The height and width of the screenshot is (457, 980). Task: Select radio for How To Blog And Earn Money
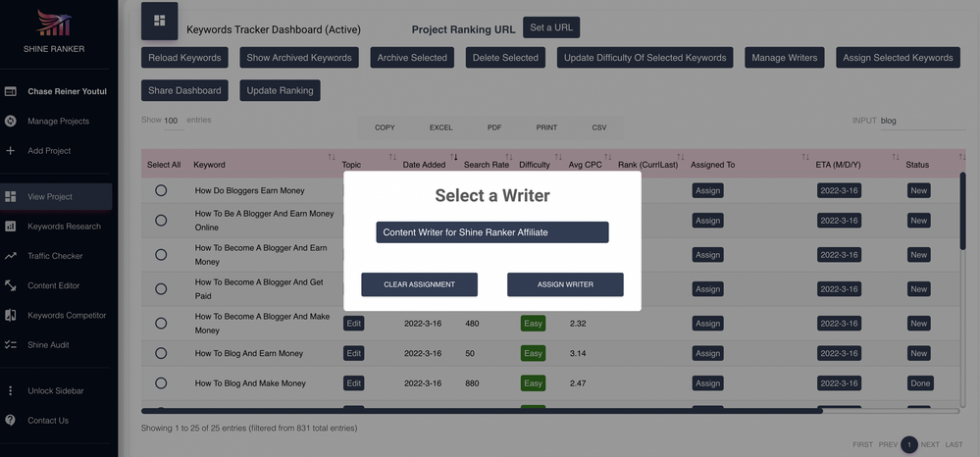161,353
